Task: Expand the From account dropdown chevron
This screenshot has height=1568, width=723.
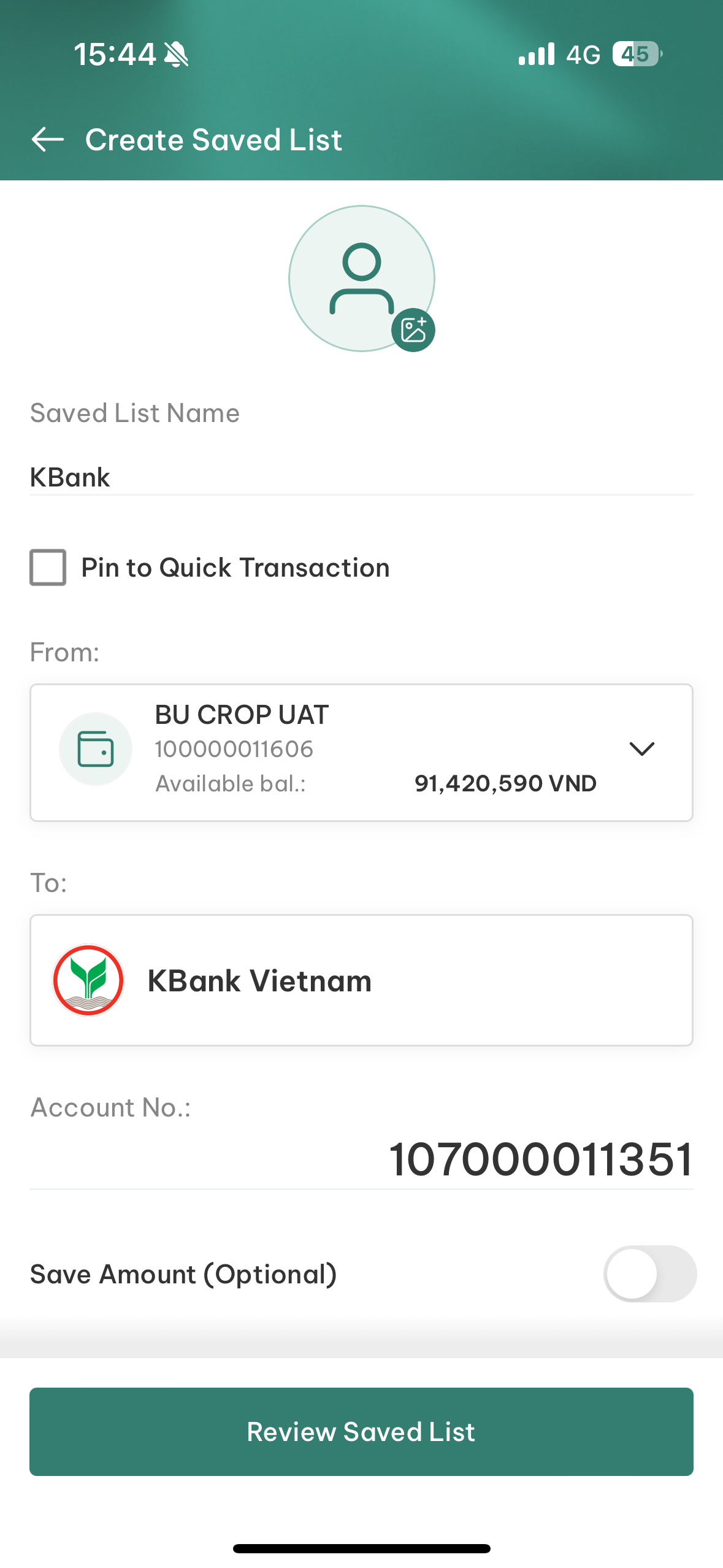Action: [642, 748]
